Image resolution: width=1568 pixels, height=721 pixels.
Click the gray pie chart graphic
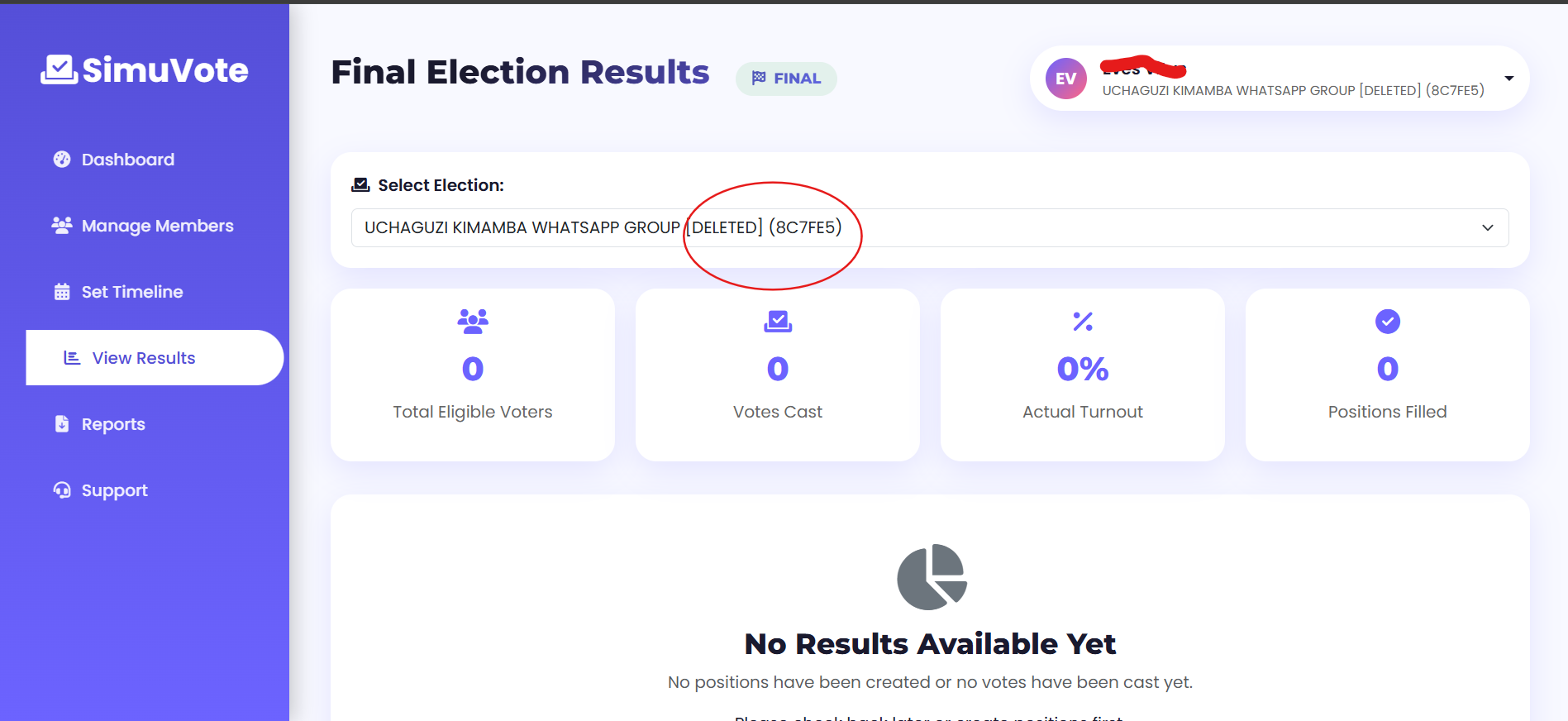pos(931,577)
